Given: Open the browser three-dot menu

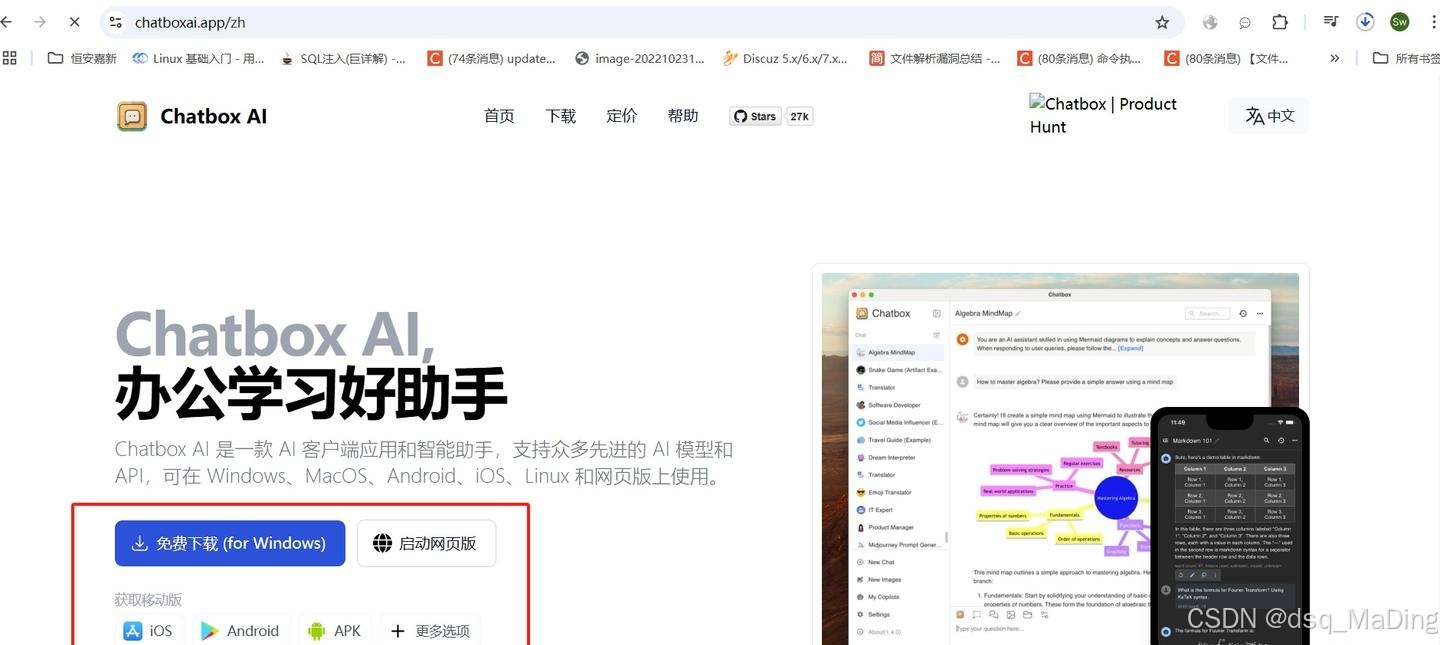Looking at the screenshot, I should pyautogui.click(x=1433, y=22).
